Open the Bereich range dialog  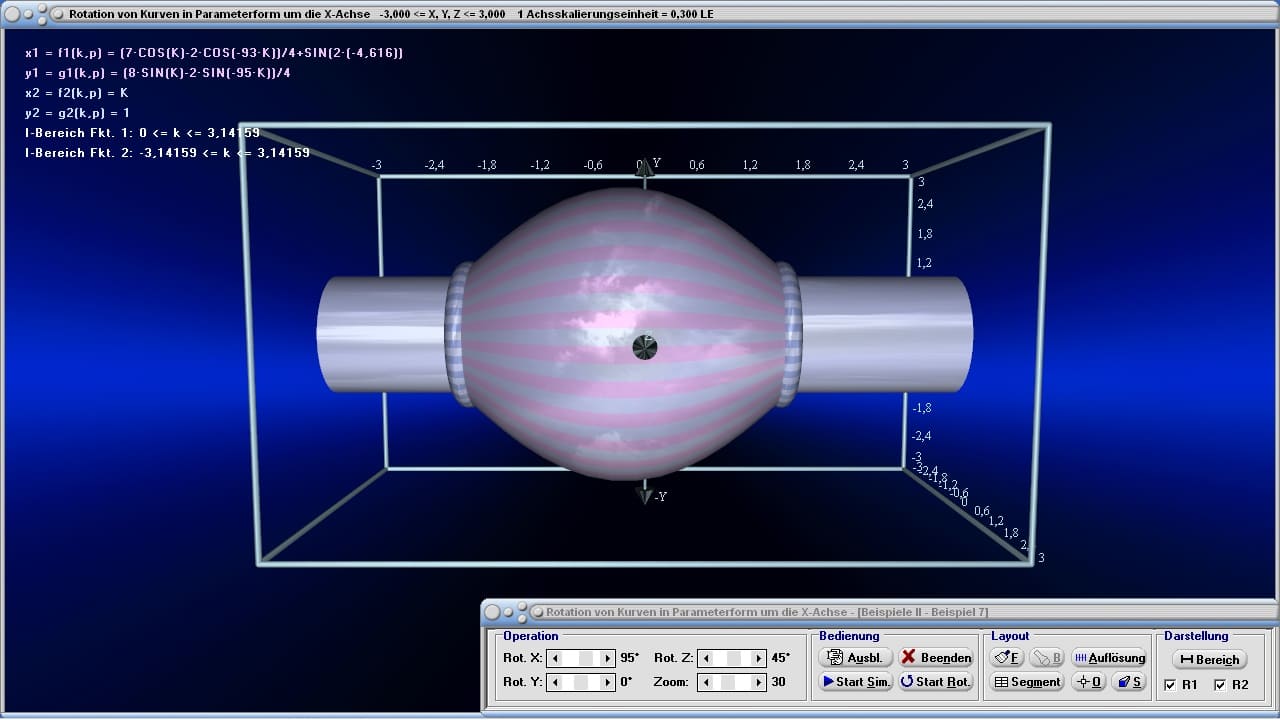tap(1210, 659)
